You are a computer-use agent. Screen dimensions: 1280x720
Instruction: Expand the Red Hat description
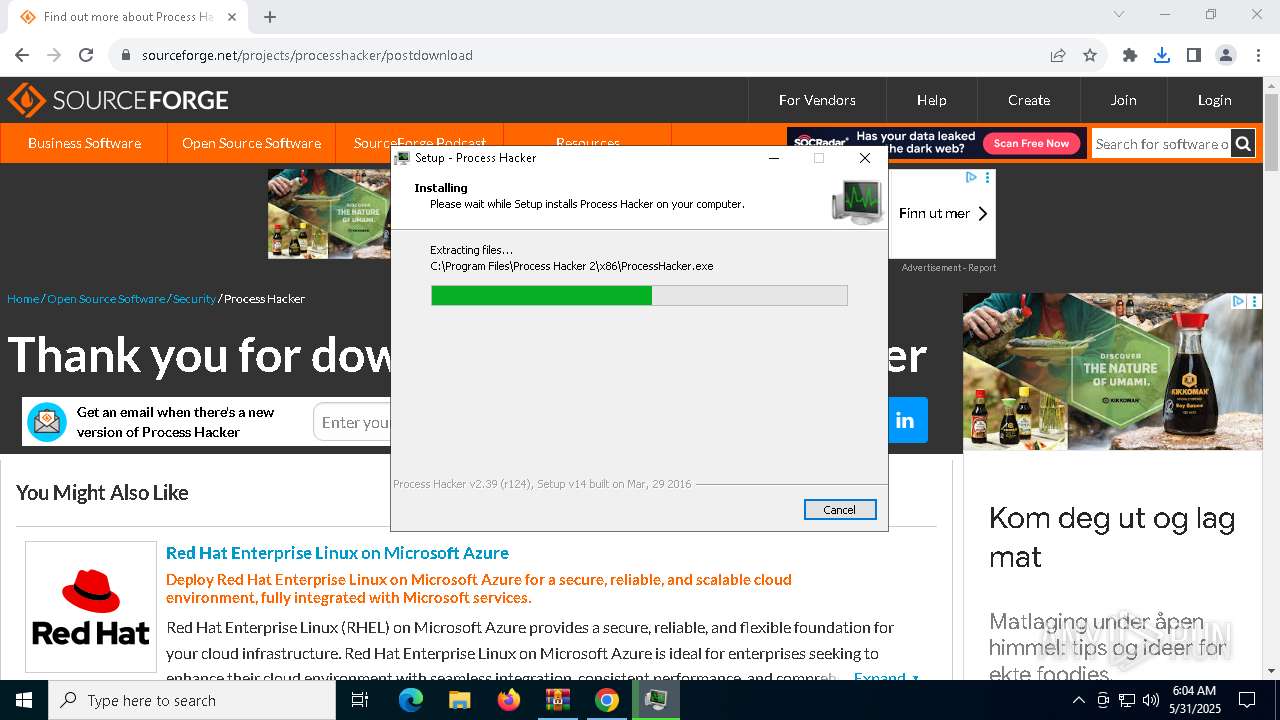[885, 677]
